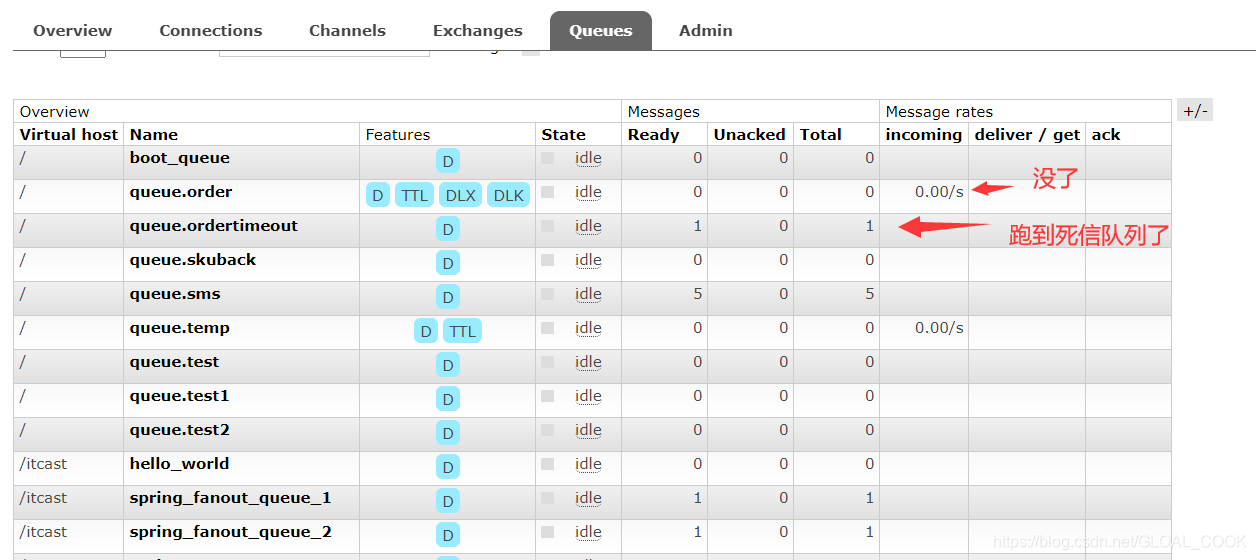Viewport: 1256px width, 560px height.
Task: Click the DLK badge of queue.order
Action: point(509,195)
